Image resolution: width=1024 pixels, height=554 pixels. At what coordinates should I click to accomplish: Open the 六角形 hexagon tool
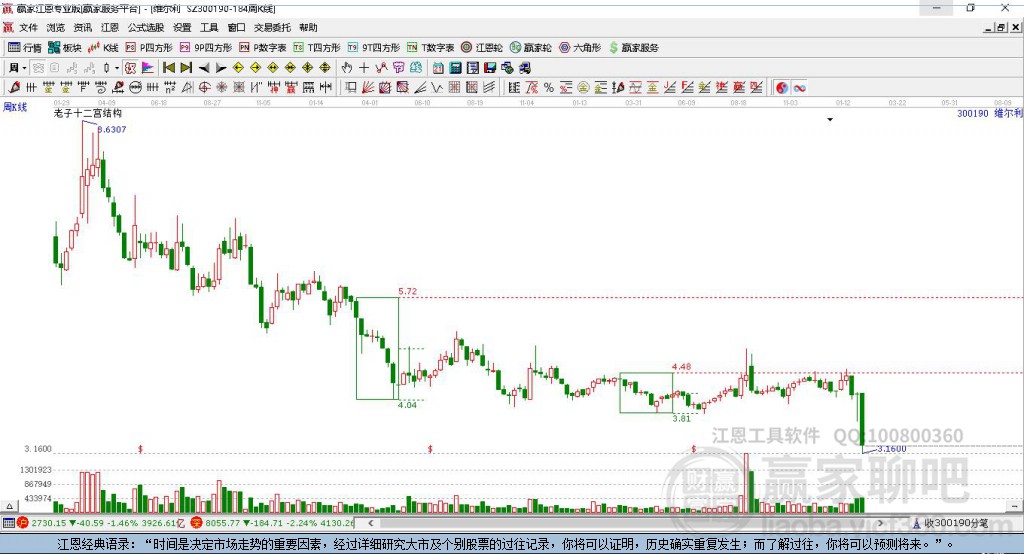pos(580,48)
